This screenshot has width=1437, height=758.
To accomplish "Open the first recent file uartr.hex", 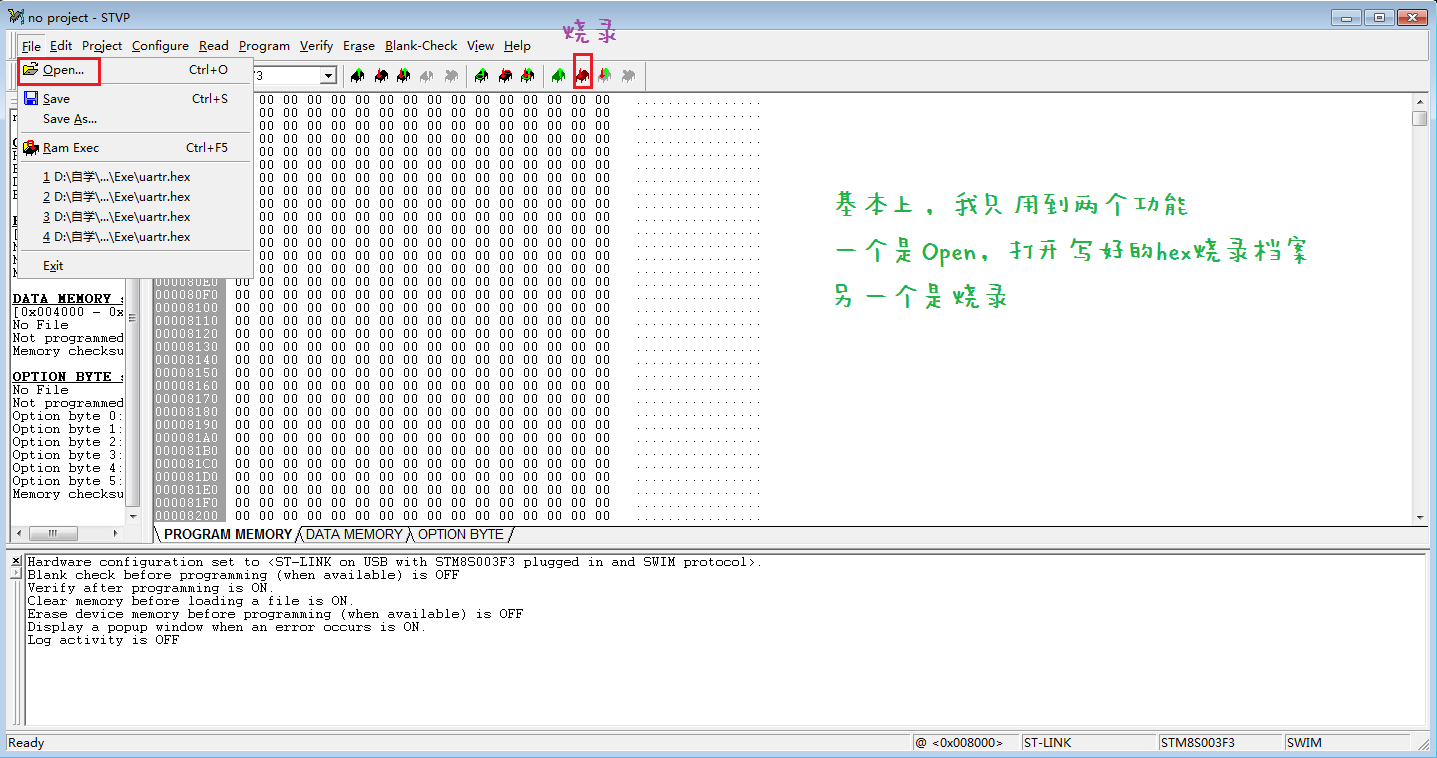I will (x=116, y=177).
